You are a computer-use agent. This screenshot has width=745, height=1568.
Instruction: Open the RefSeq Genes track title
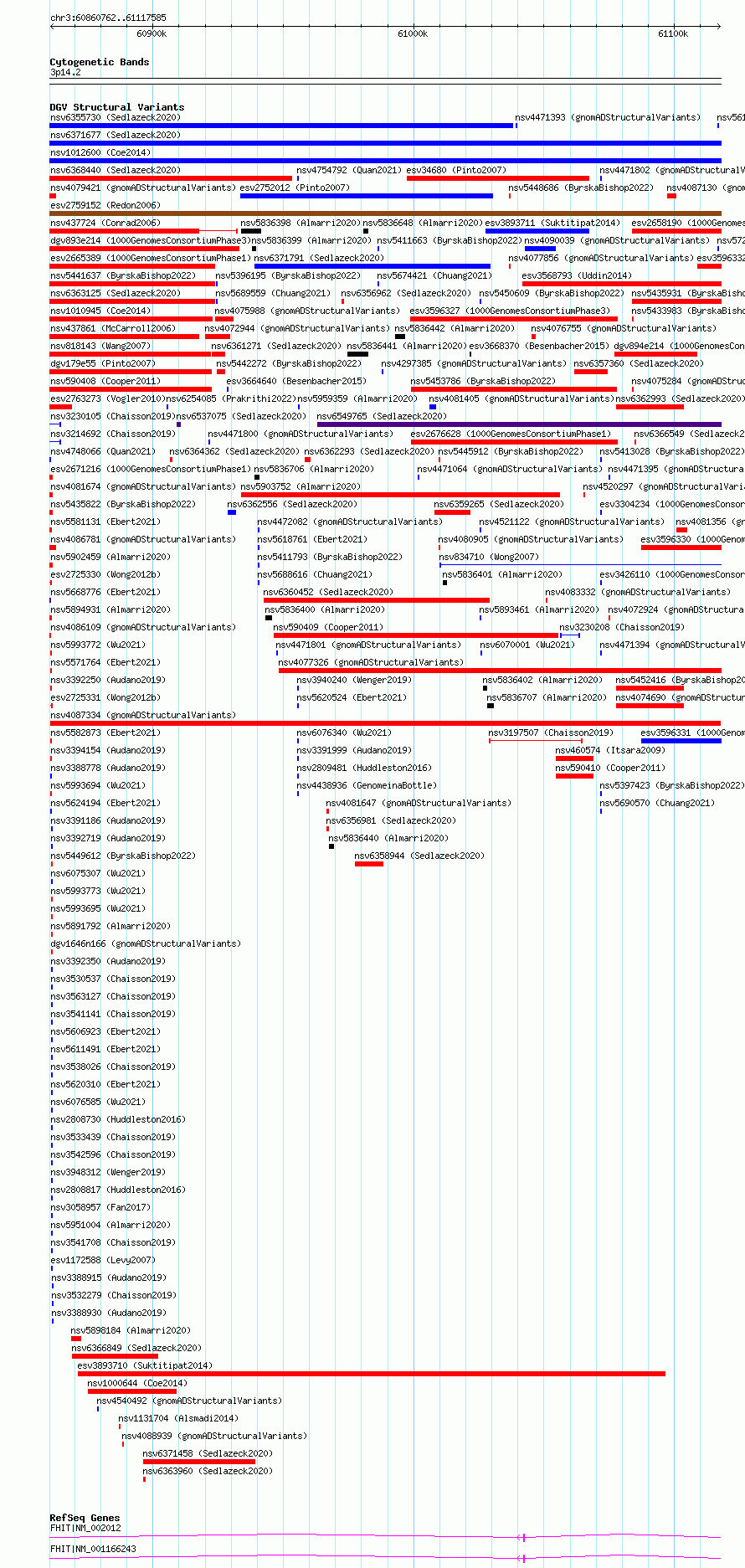click(85, 1518)
